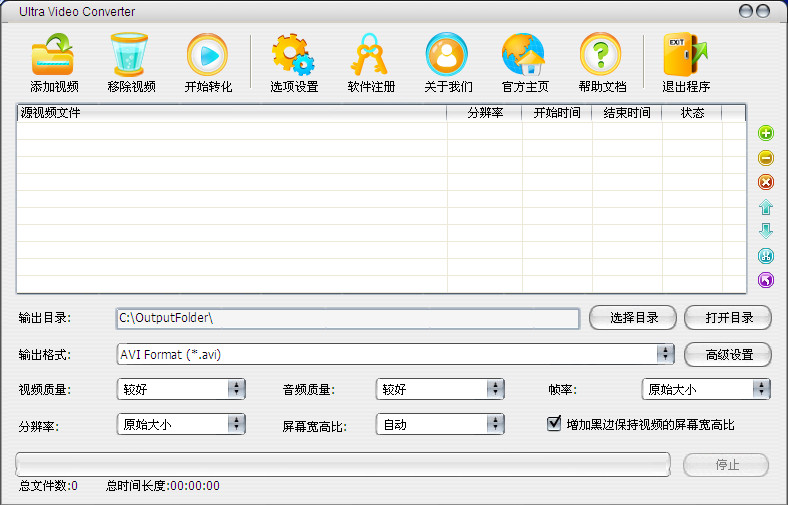Open 软件注册 registration keys icon
The image size is (788, 505).
pyautogui.click(x=370, y=54)
